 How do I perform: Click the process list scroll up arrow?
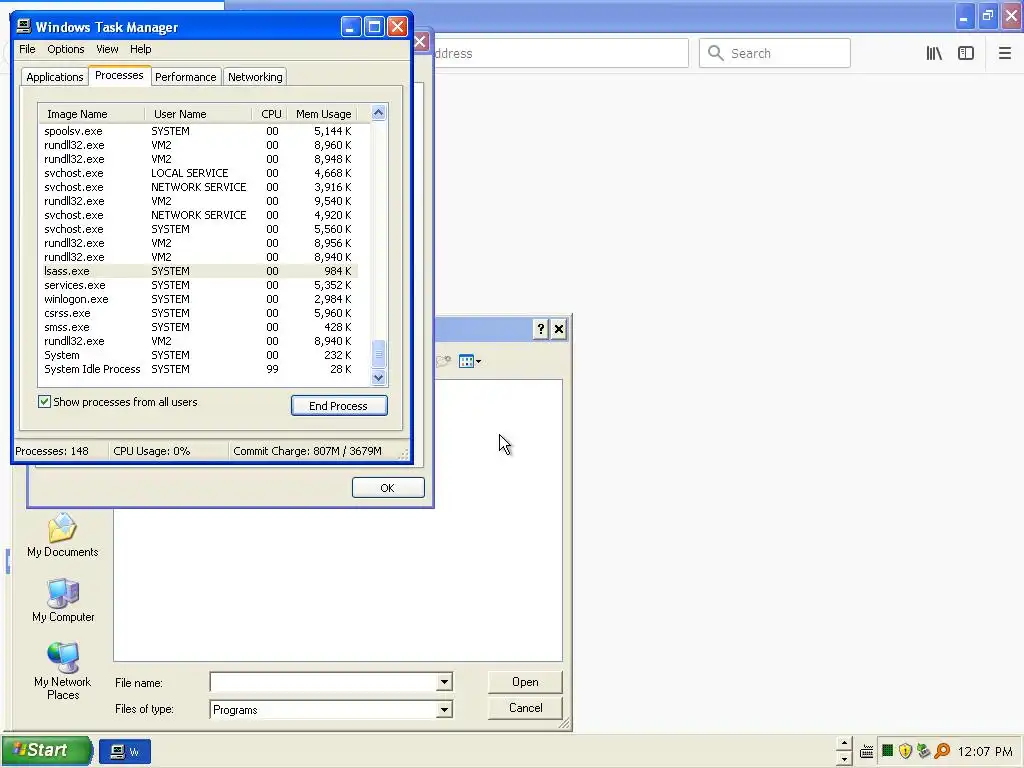click(x=379, y=113)
